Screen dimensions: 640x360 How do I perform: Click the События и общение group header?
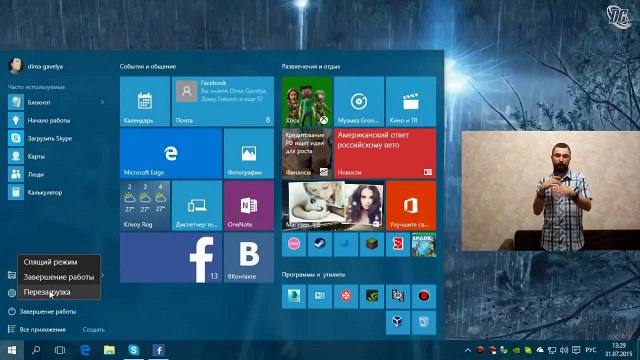(x=148, y=66)
